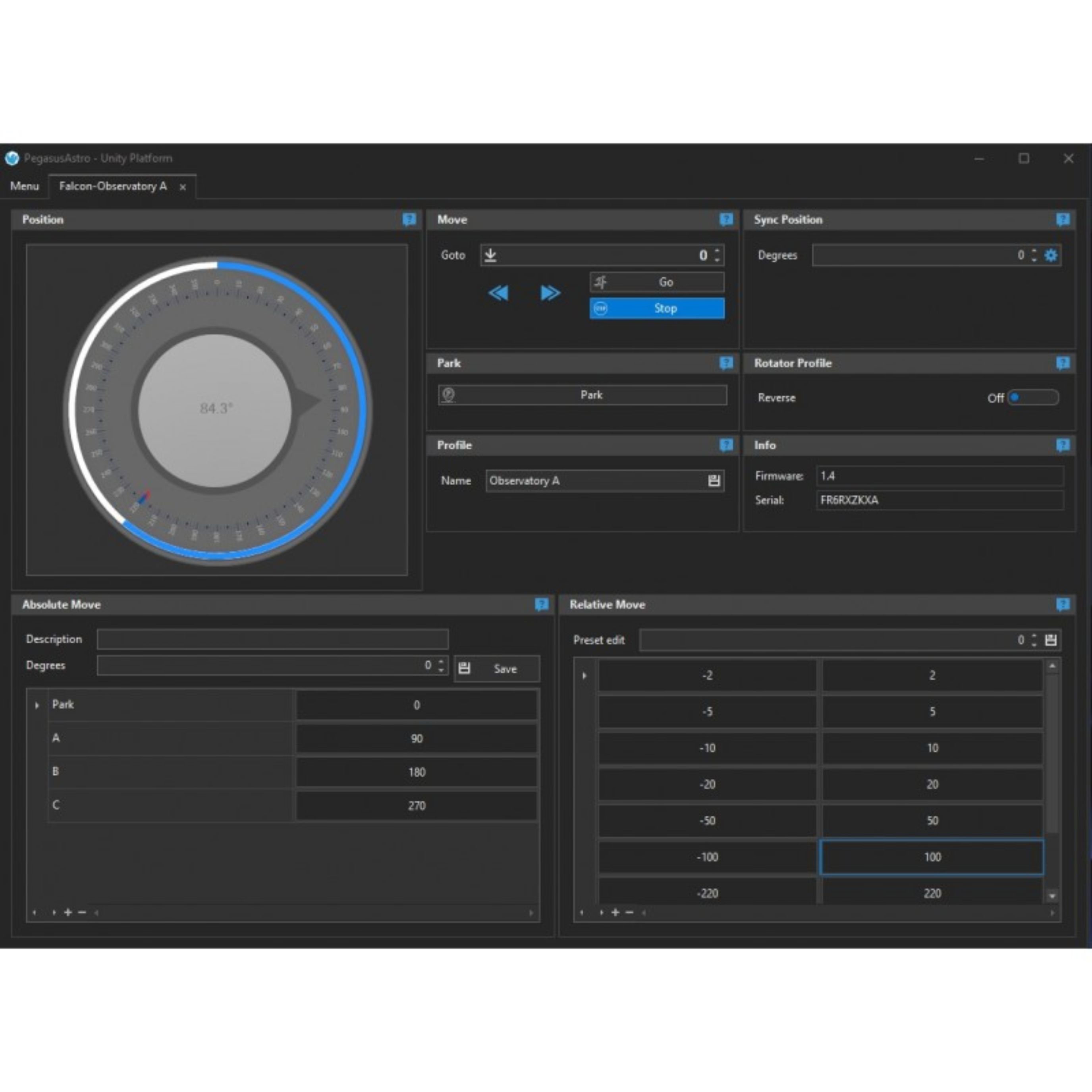The image size is (1092, 1092).
Task: Select the B 180 absolute move value
Action: 417,772
